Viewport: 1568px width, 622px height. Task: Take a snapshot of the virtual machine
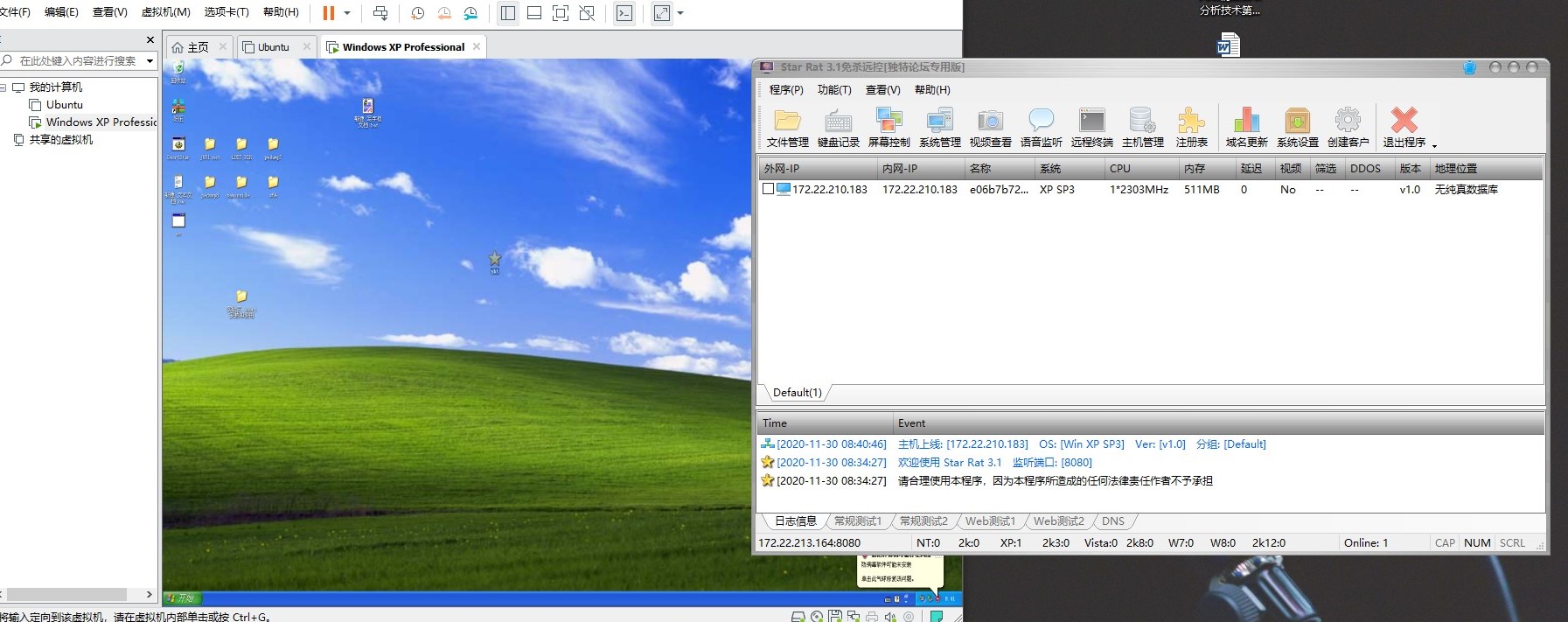418,13
